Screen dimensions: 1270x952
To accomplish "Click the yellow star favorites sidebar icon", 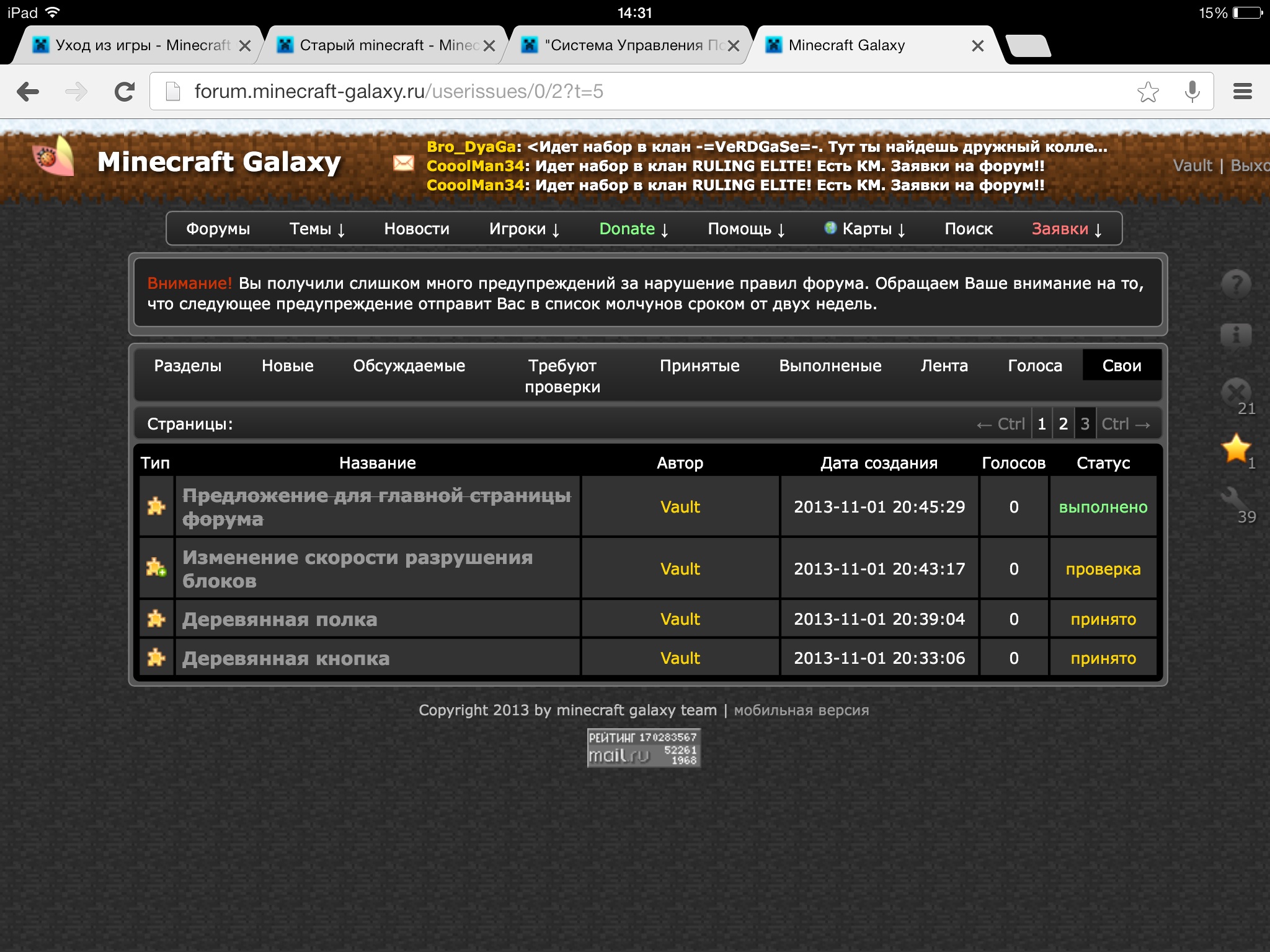I will [1235, 449].
